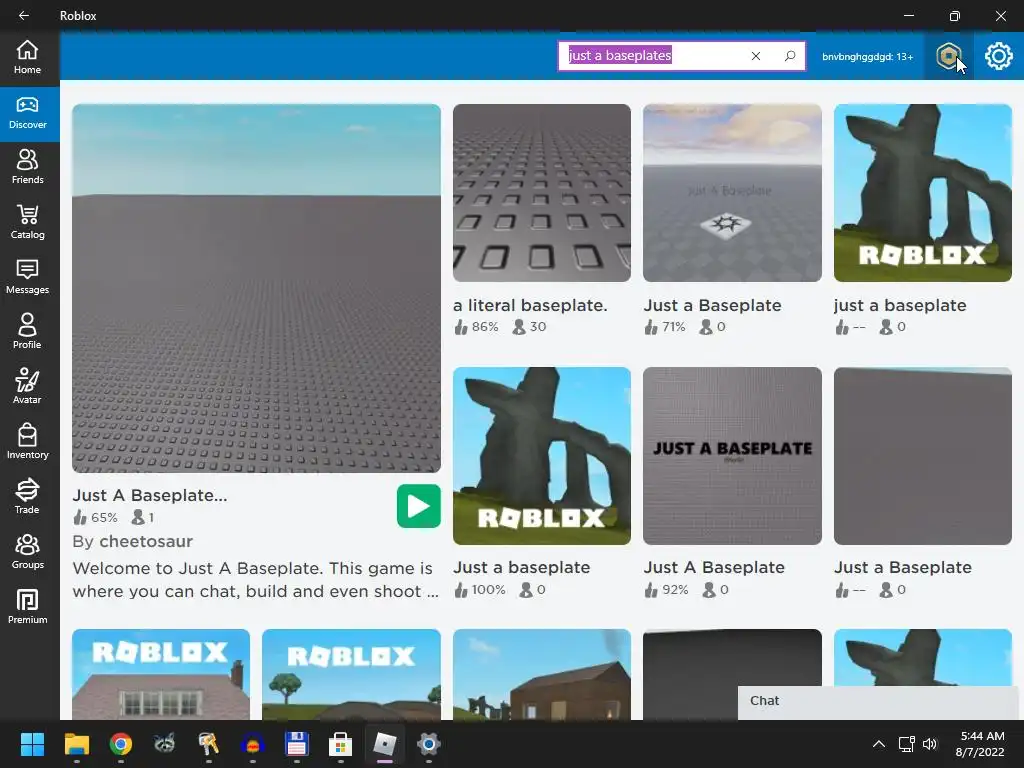The width and height of the screenshot is (1024, 768).
Task: Click username bnvbnghggdgd: 13+
Action: pyautogui.click(x=867, y=57)
